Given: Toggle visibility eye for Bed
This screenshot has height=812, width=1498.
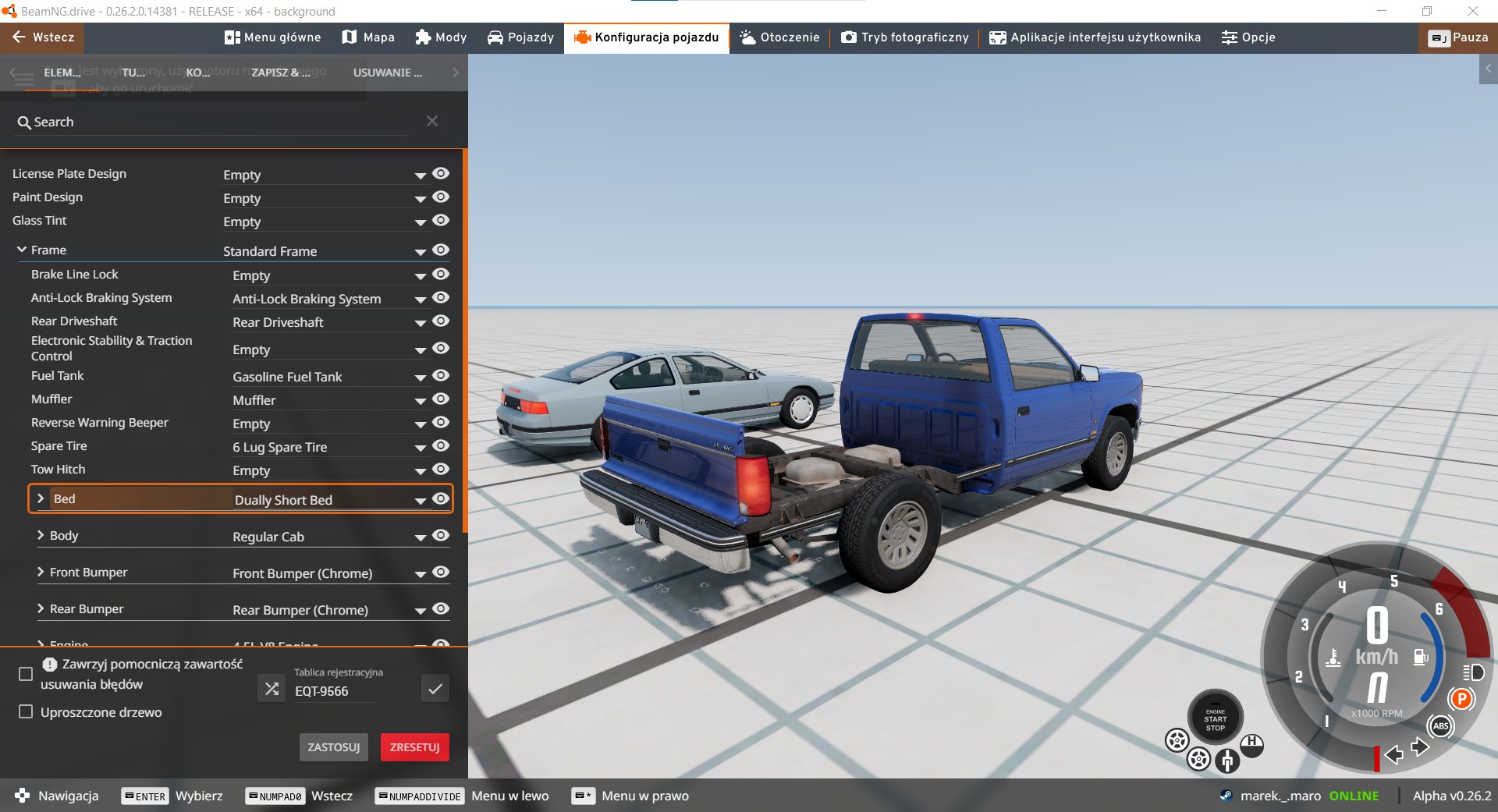Looking at the screenshot, I should click(441, 498).
